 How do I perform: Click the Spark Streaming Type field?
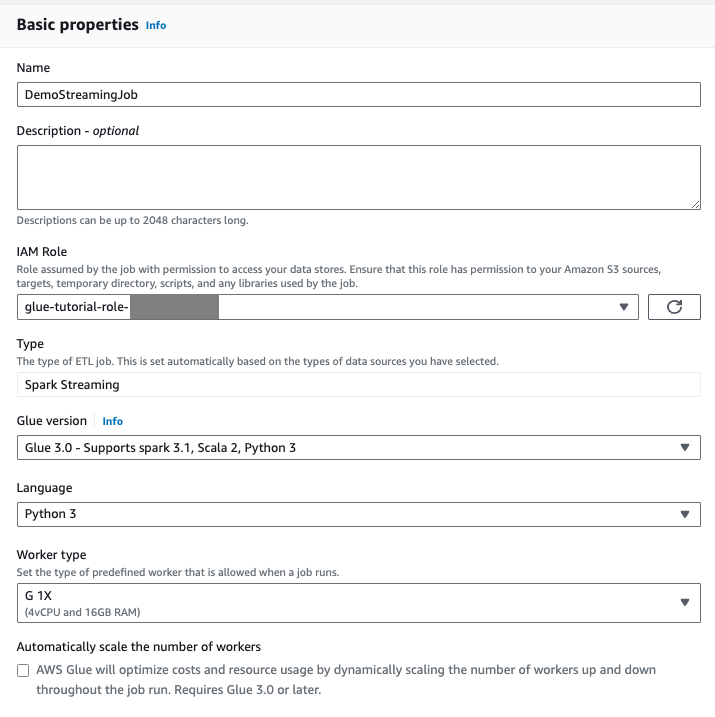point(358,385)
